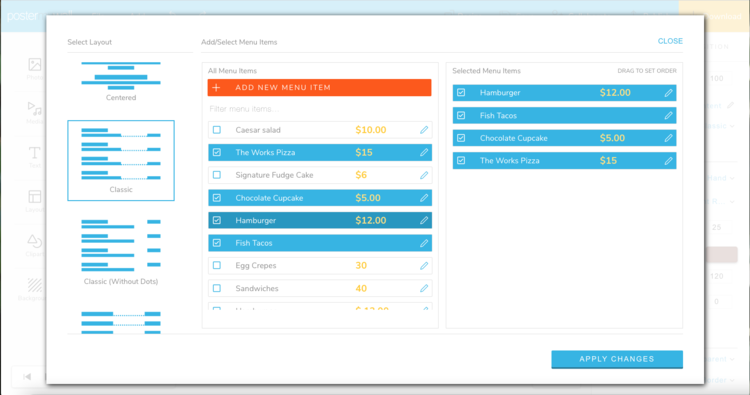Edit selected Hamburger item in right panel
The height and width of the screenshot is (395, 750).
[x=668, y=93]
